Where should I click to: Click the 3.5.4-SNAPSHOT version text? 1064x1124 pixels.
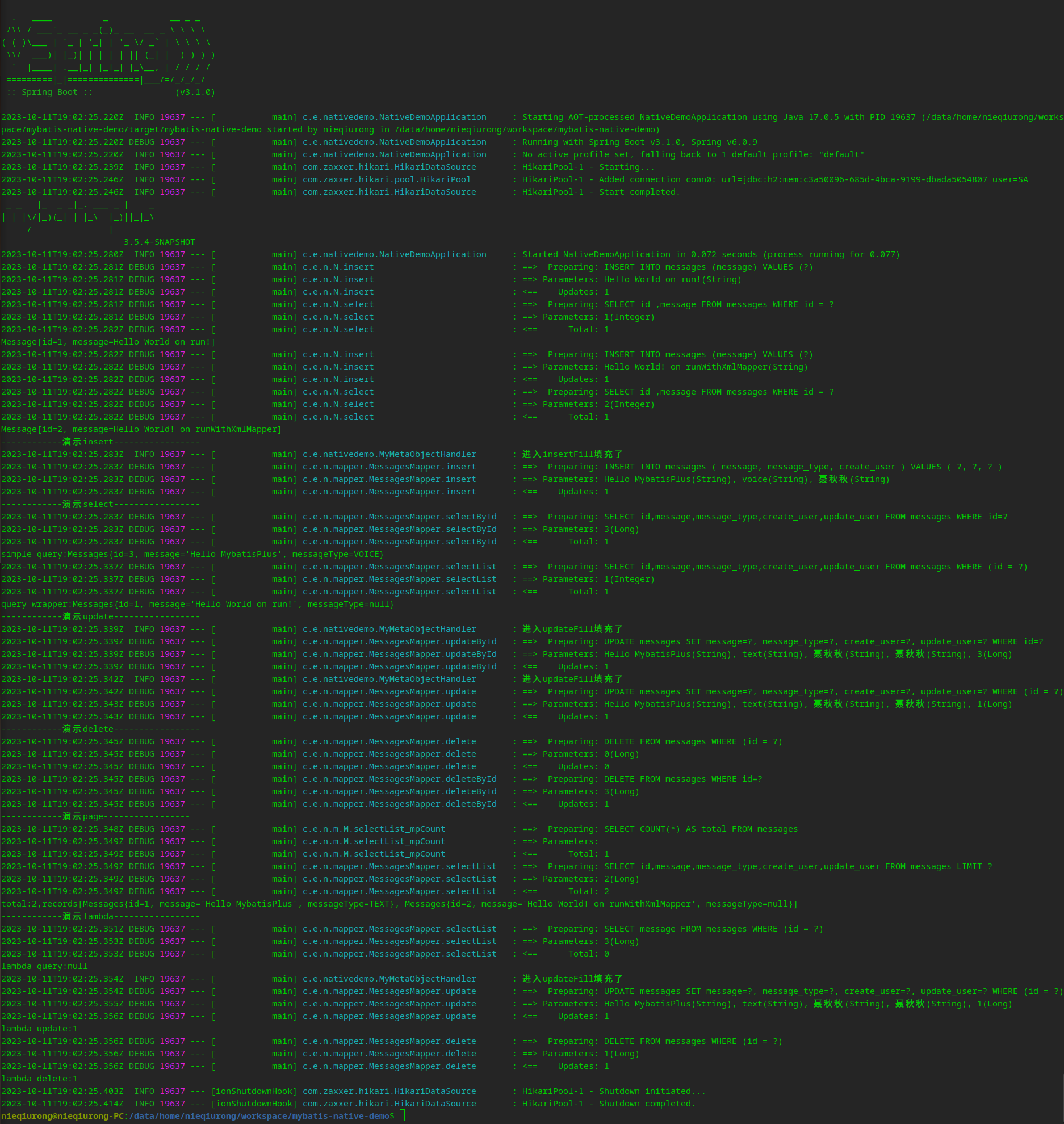(x=159, y=242)
